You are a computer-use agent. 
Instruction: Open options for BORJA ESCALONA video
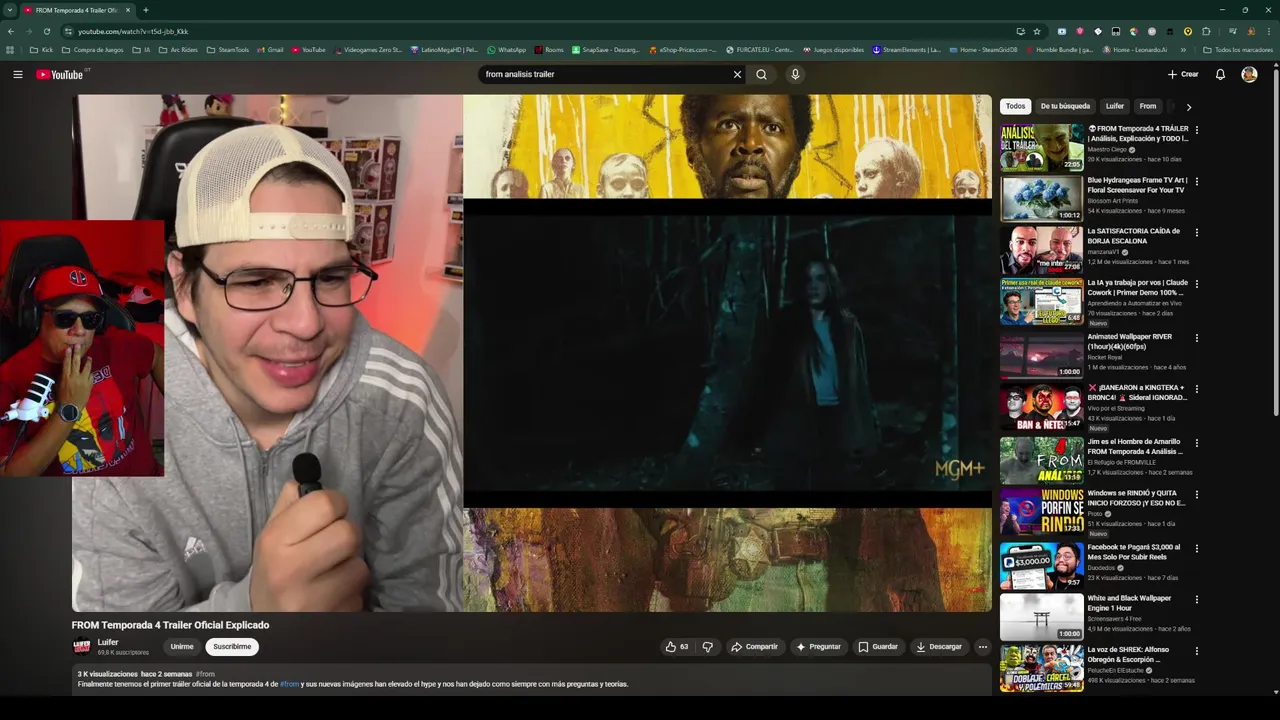1196,232
